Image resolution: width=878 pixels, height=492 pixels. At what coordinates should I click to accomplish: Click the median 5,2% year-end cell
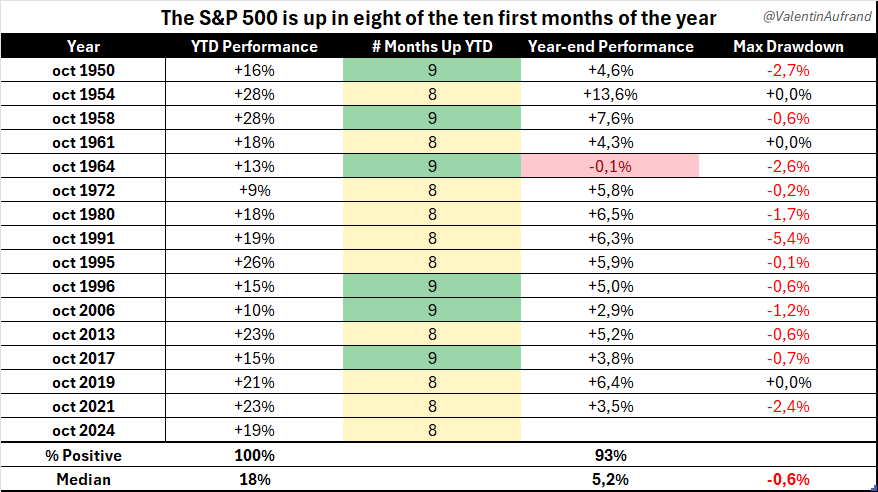610,479
